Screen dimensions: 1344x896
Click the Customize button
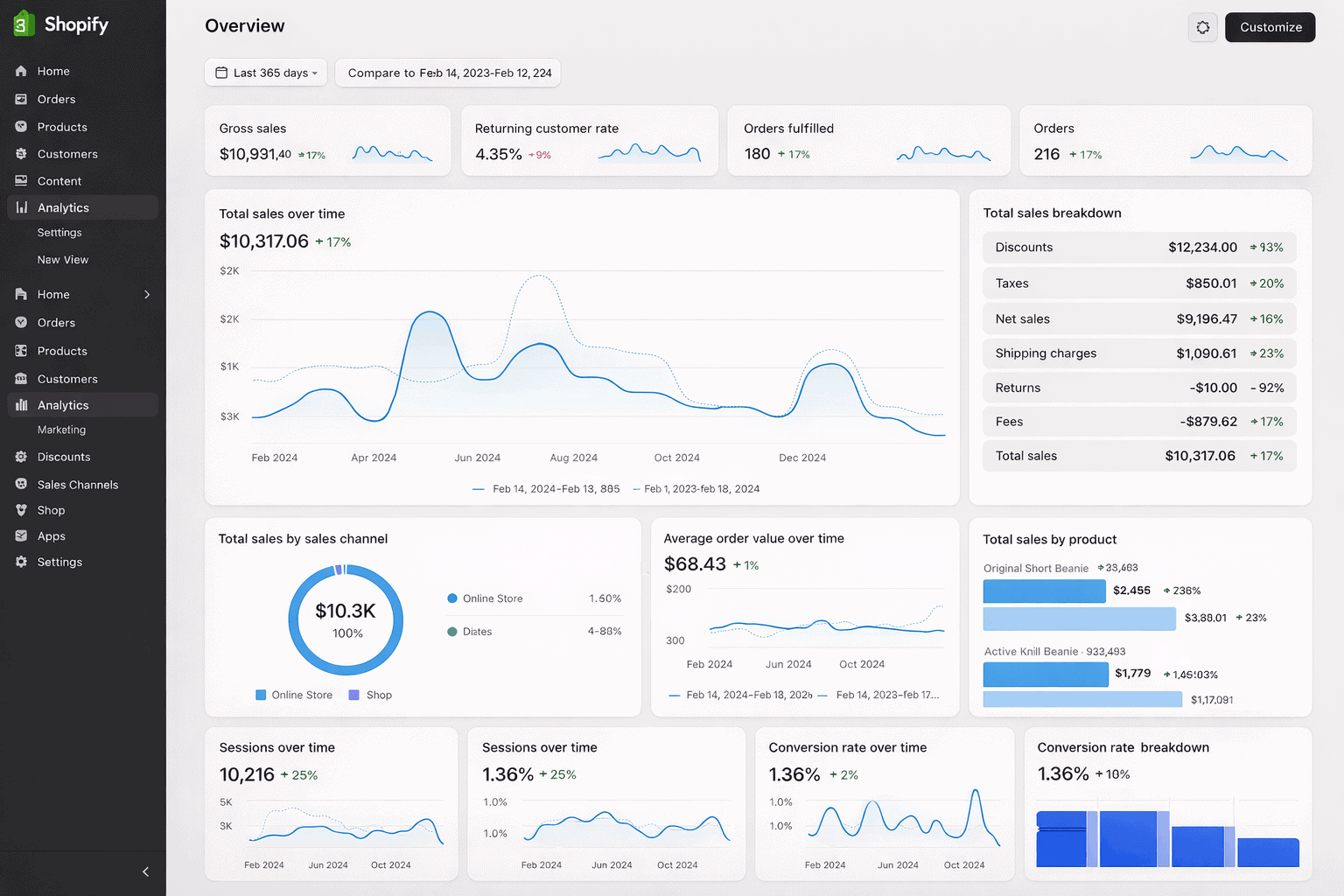1270,27
